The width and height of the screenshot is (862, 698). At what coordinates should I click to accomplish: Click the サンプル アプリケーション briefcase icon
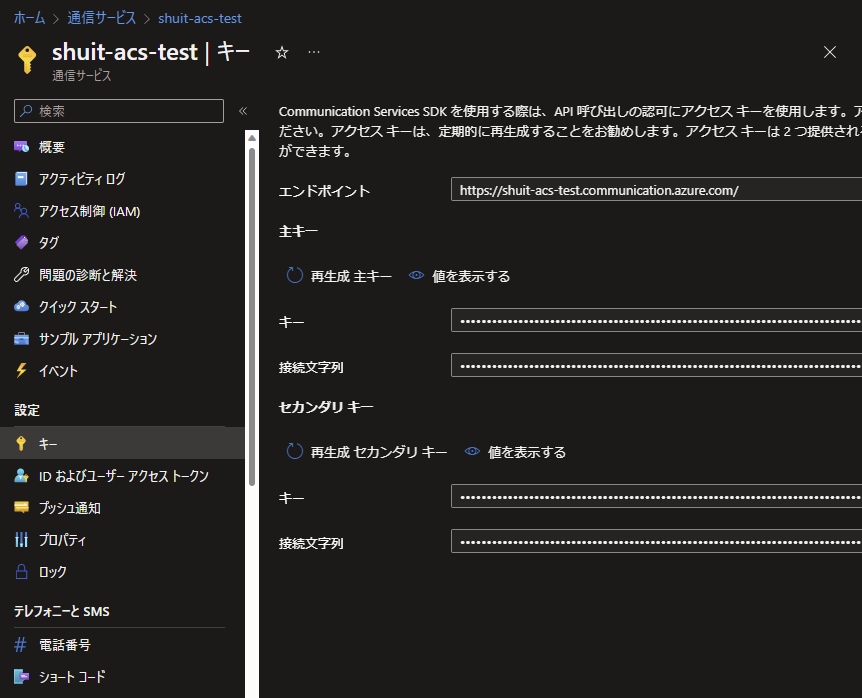21,339
